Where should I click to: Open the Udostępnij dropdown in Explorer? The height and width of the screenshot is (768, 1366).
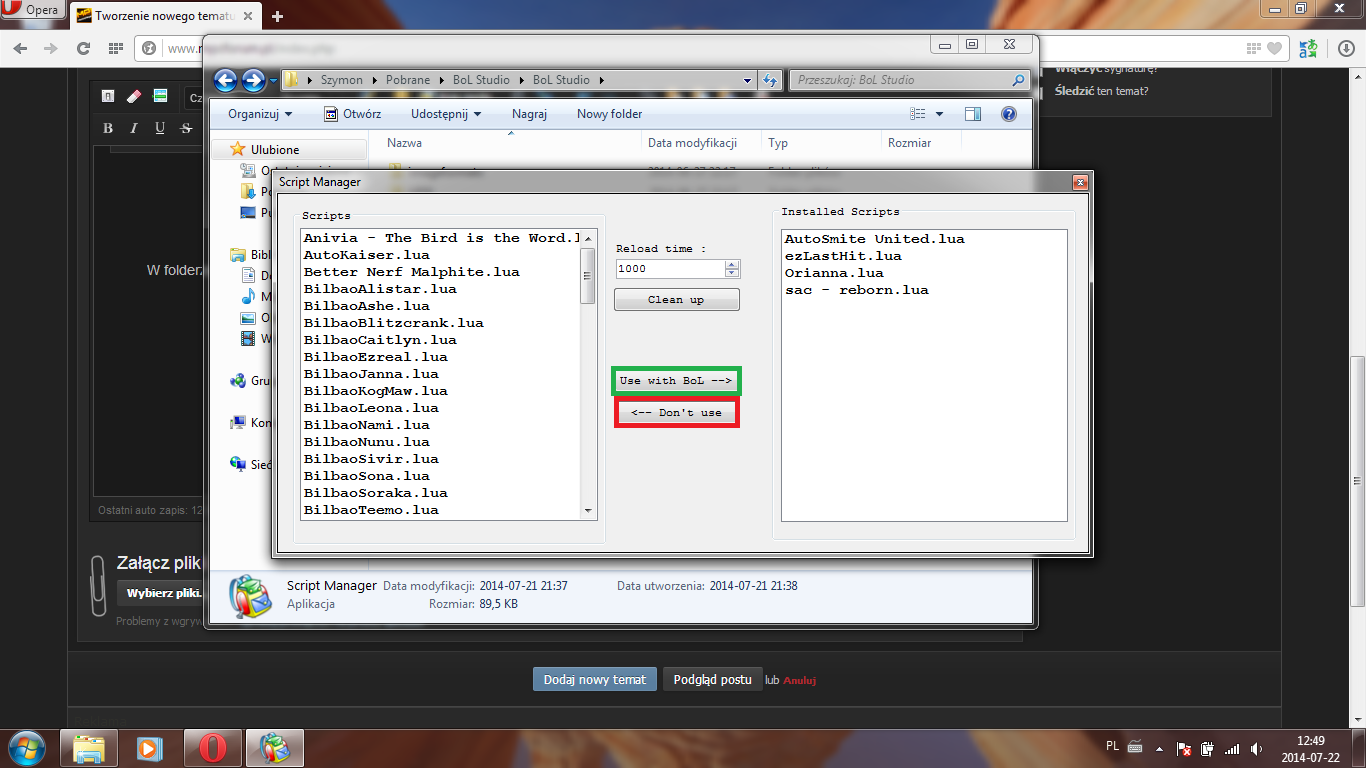(446, 114)
